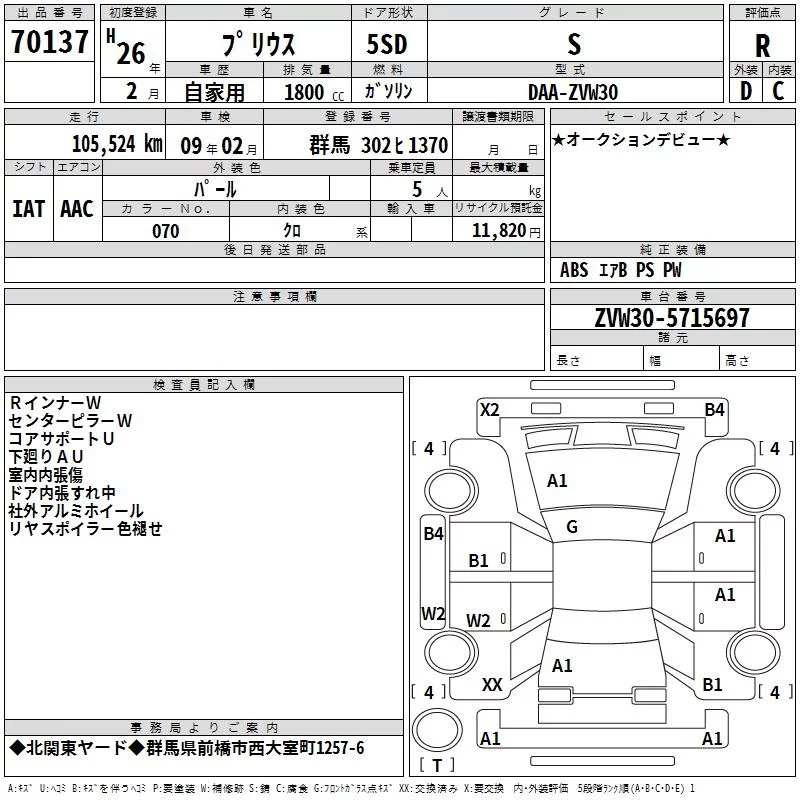Click inspector note コアサポート U
The width and height of the screenshot is (800, 800).
pyautogui.click(x=61, y=439)
